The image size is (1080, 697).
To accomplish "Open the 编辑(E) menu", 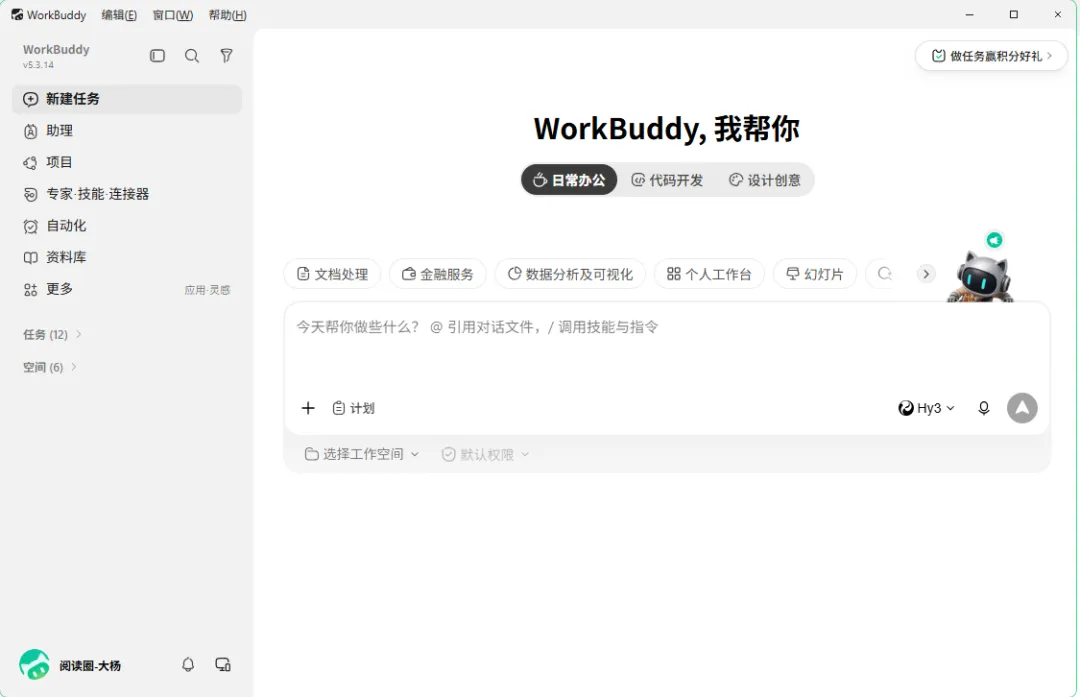I will pos(119,15).
